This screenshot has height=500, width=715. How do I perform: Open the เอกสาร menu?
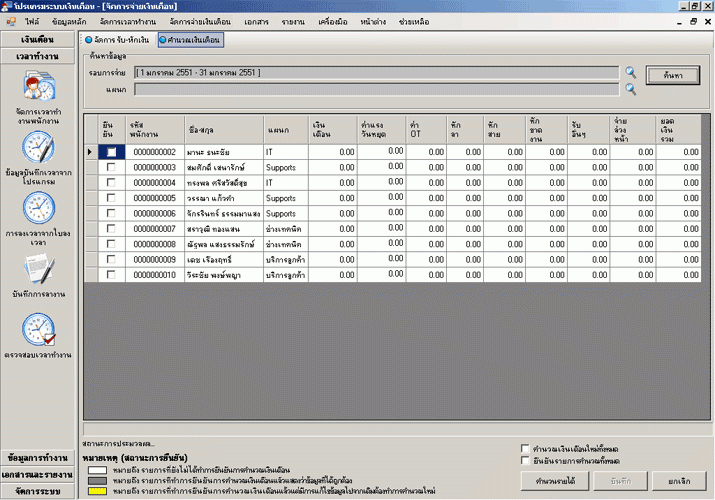coord(256,21)
